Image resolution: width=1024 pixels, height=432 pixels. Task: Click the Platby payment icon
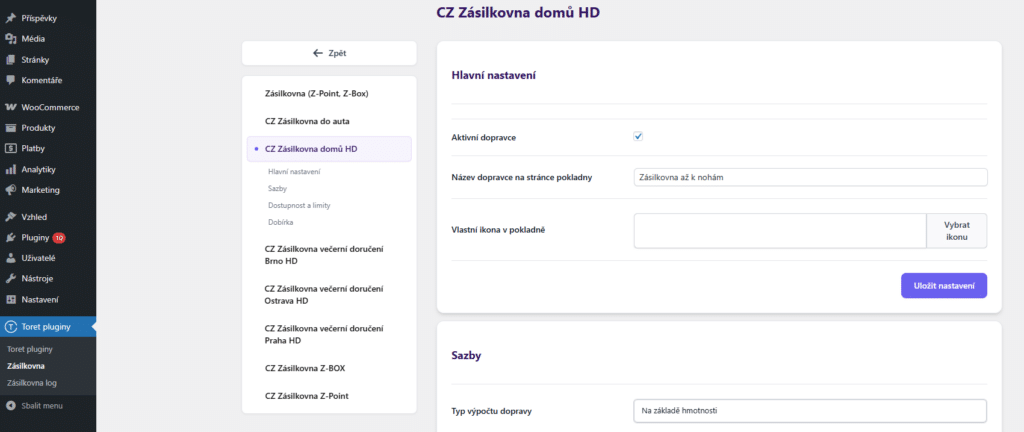coord(10,149)
